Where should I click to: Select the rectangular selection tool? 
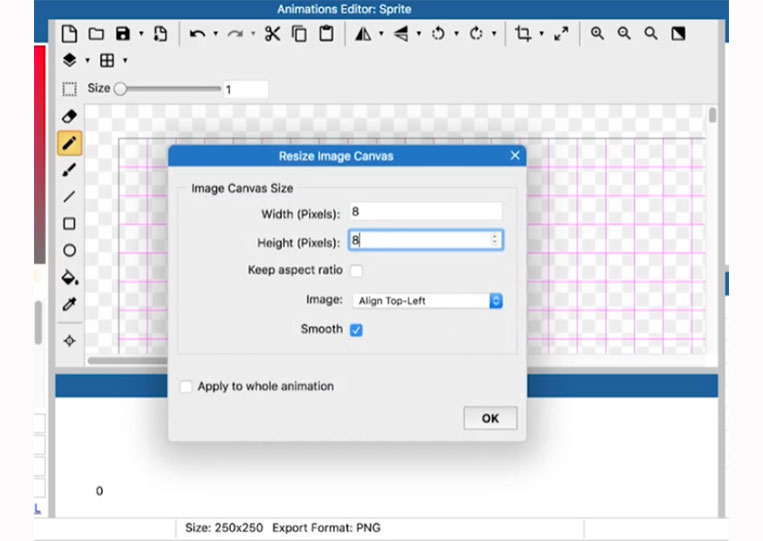coord(70,89)
